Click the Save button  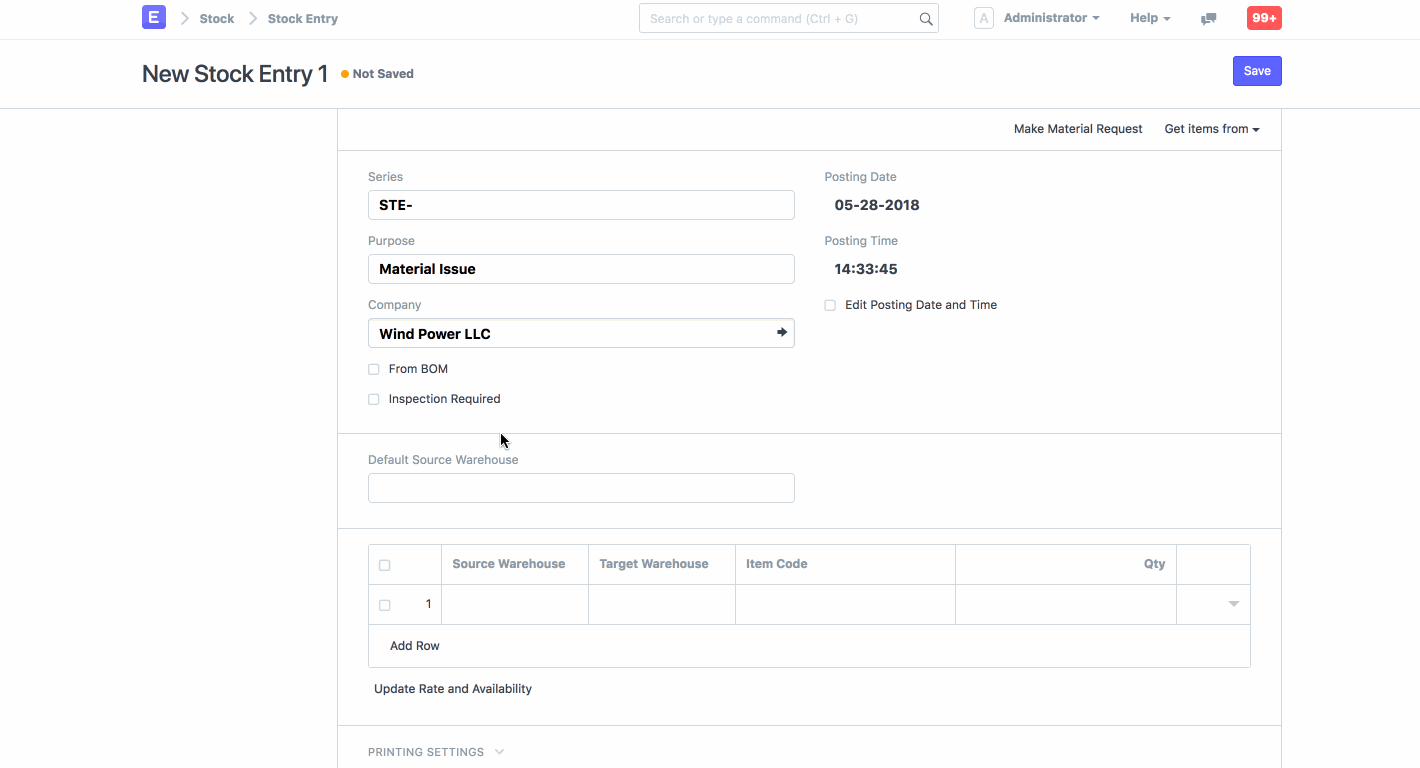tap(1257, 71)
